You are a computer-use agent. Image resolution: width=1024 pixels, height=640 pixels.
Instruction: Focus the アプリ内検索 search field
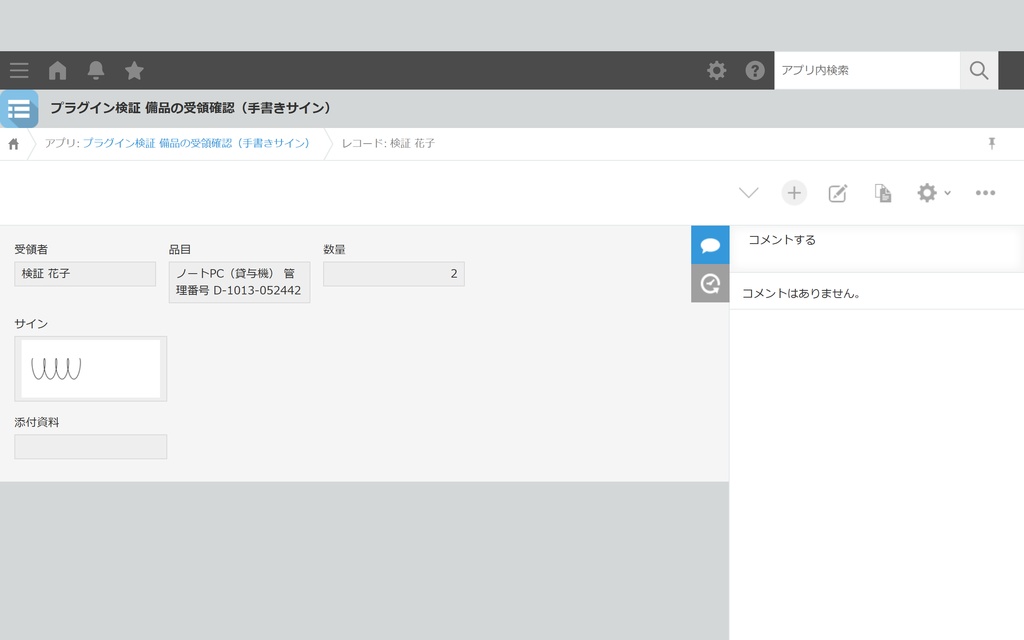click(867, 71)
